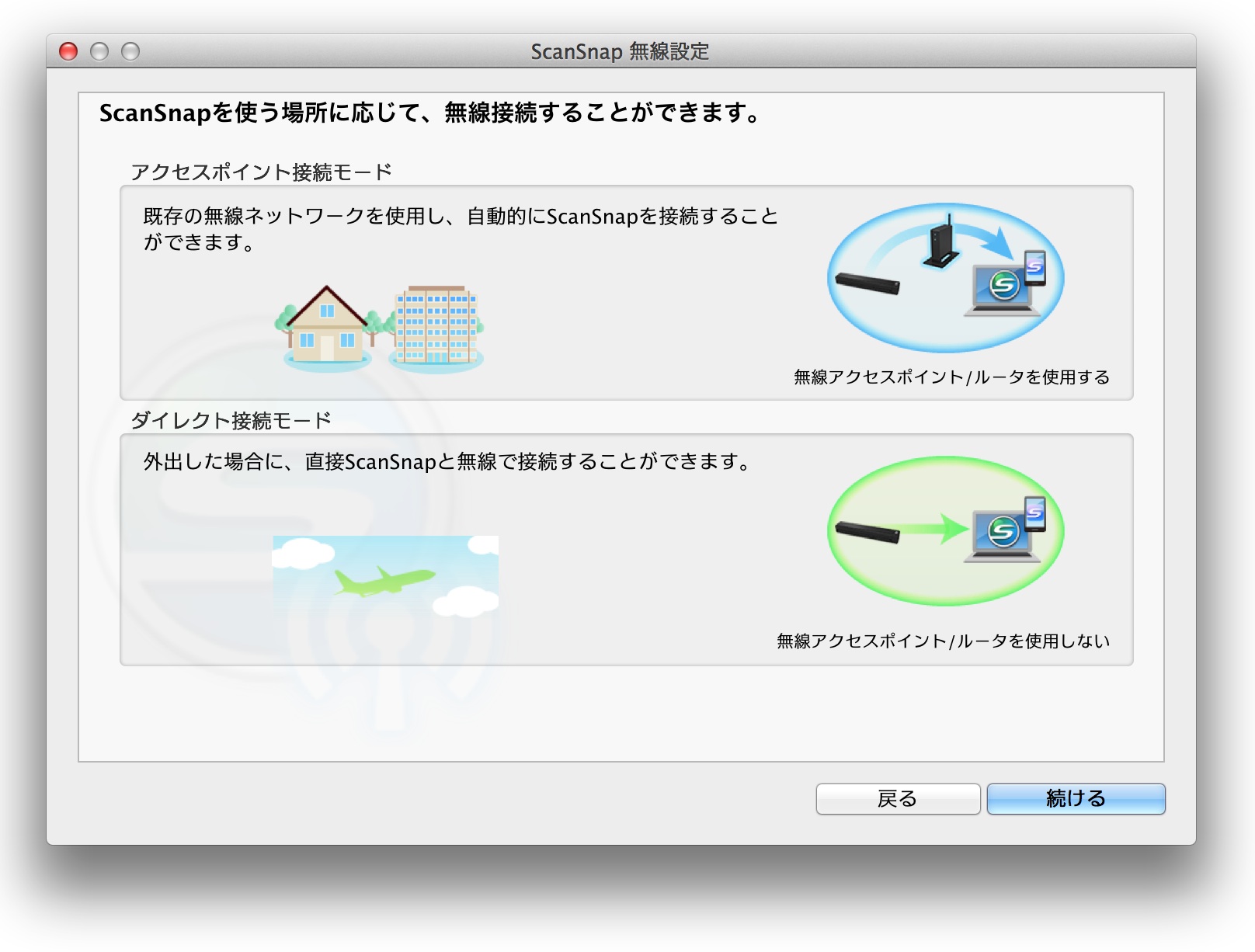This screenshot has width=1255, height=952.
Task: Click the ダイレクト接続モード heading
Action: [231, 420]
